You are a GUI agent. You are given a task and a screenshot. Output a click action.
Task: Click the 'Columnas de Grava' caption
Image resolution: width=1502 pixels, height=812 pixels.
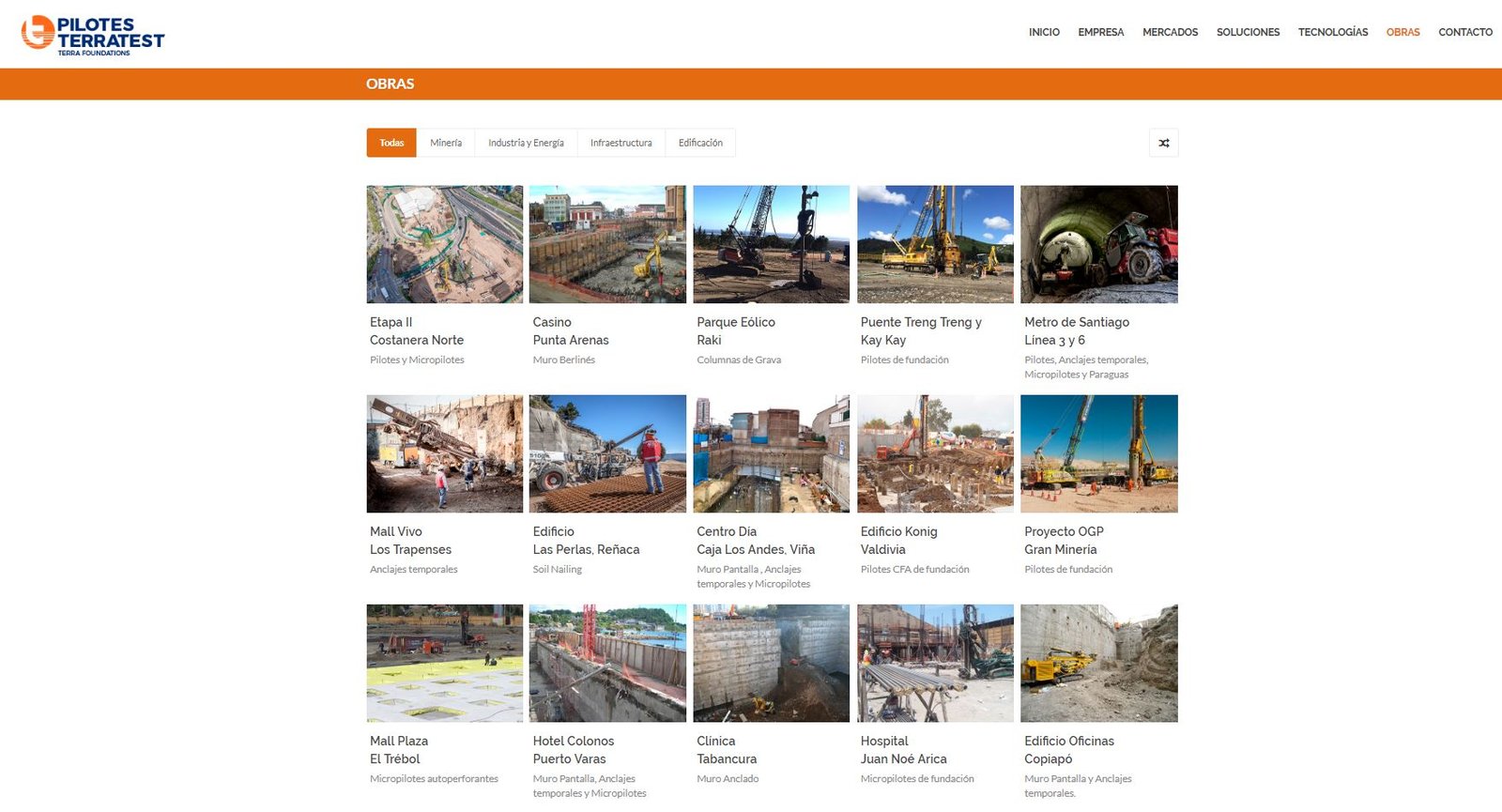(739, 360)
